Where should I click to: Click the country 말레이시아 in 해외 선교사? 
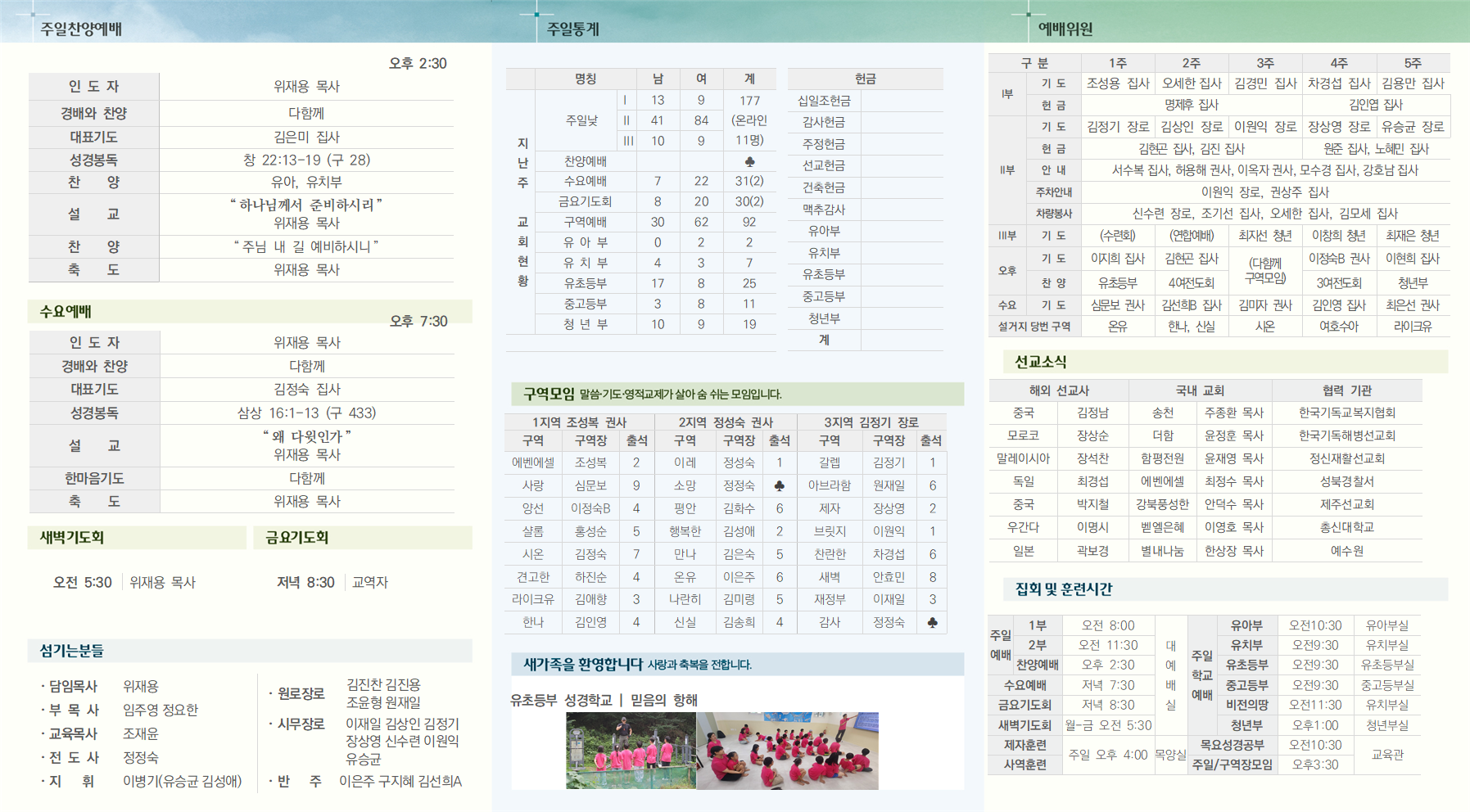click(1023, 459)
